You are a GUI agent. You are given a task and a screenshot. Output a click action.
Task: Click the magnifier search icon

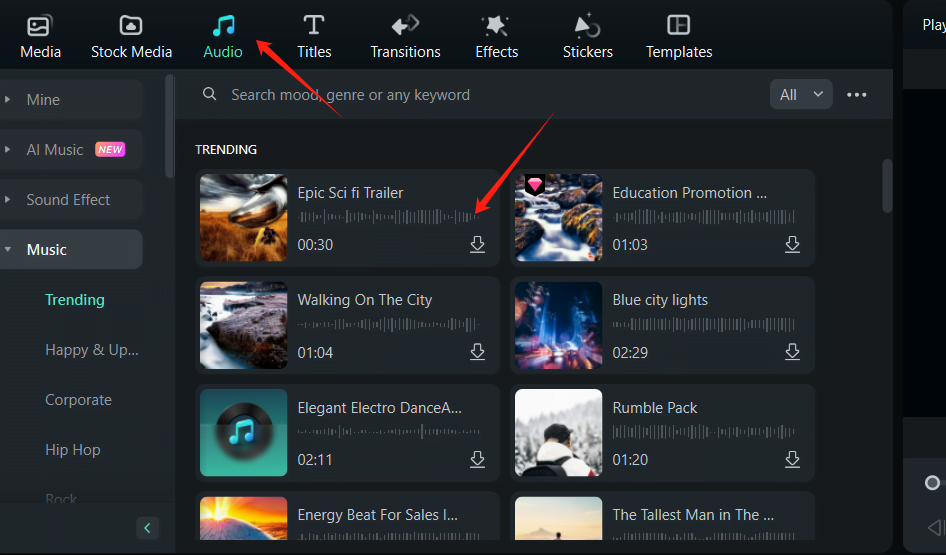coord(209,94)
